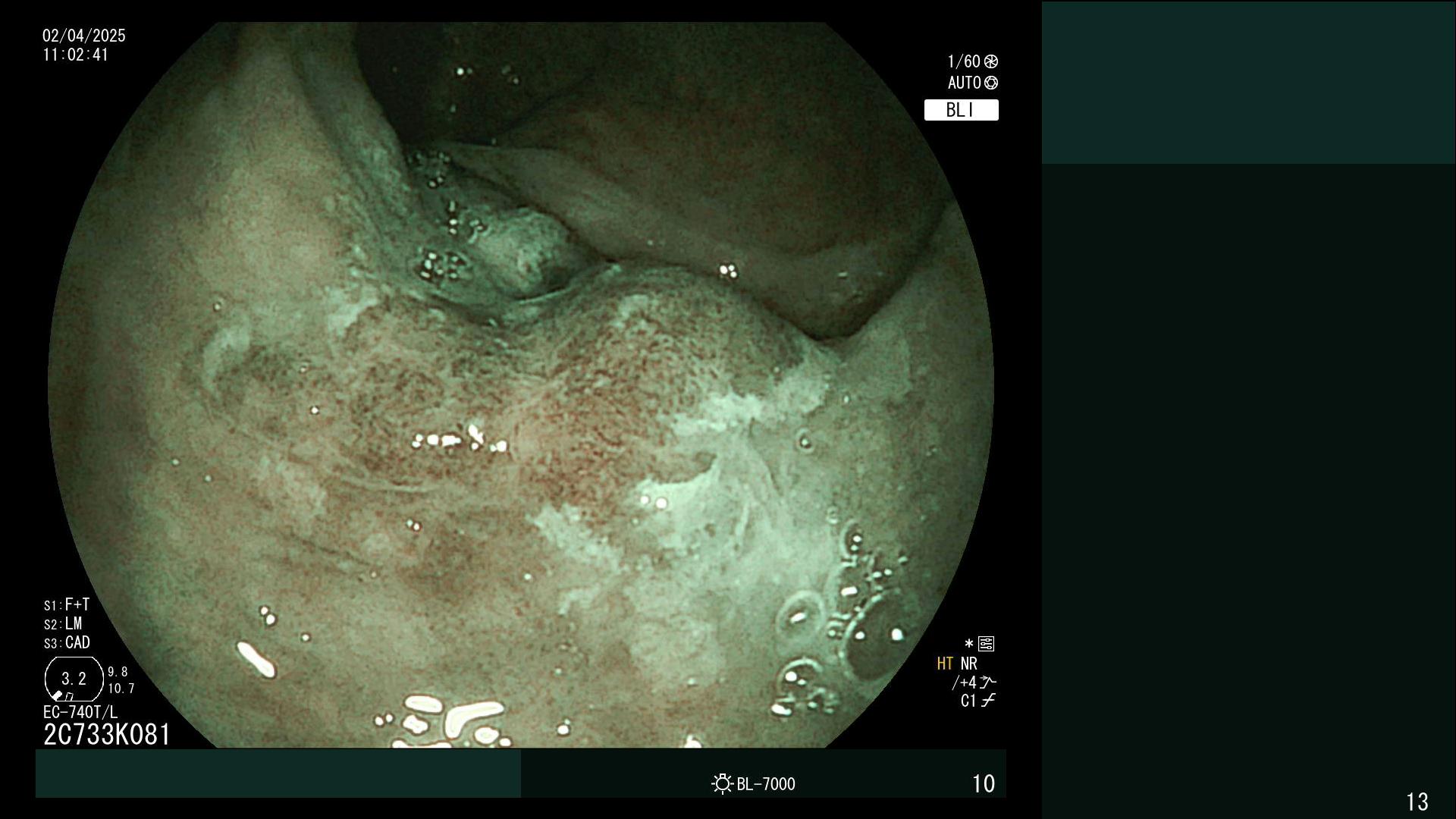Click the S1:F+T switch assignment
1456x819 pixels.
click(x=67, y=604)
